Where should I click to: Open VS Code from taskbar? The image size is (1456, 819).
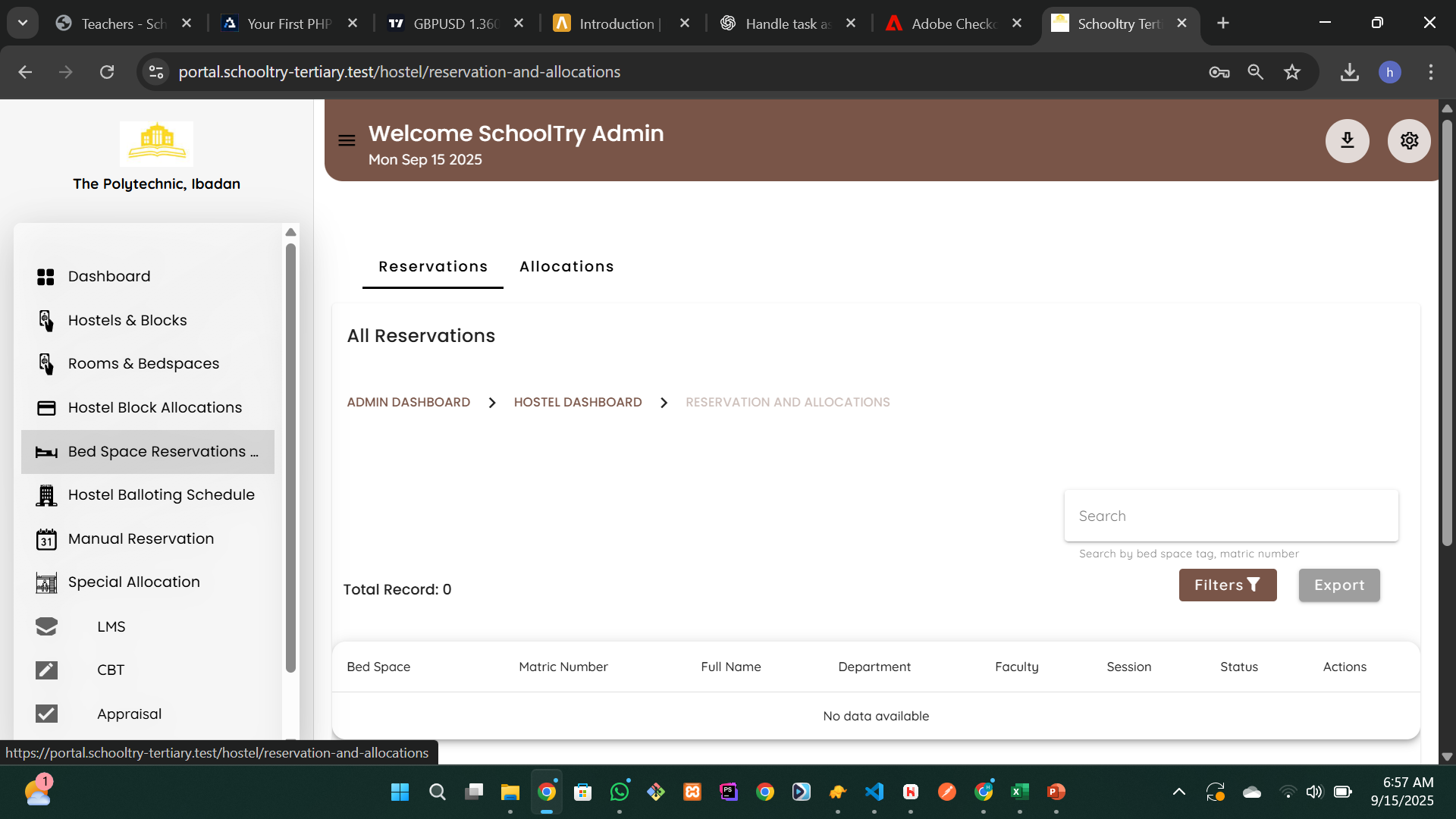[874, 792]
